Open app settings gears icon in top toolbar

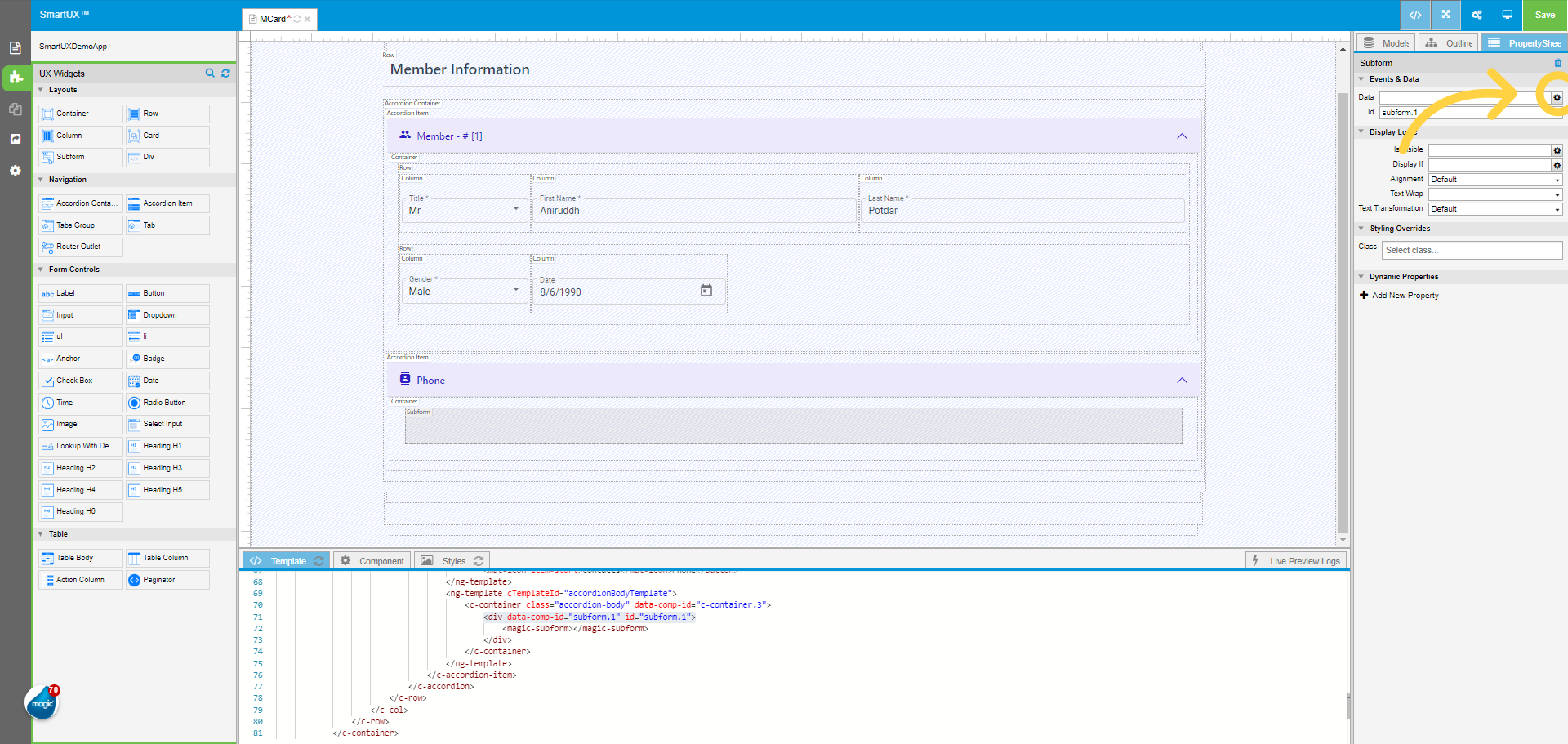tap(1477, 15)
